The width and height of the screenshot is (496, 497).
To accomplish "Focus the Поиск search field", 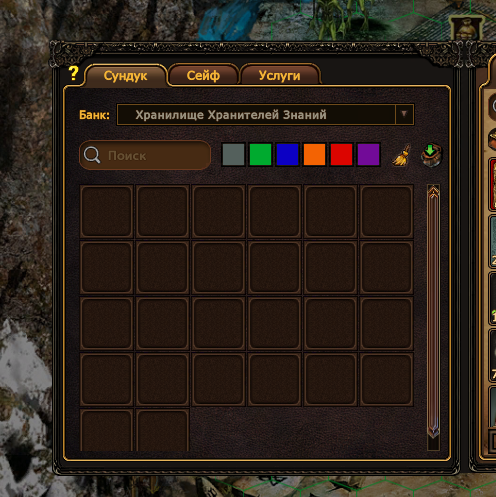I will [x=145, y=155].
